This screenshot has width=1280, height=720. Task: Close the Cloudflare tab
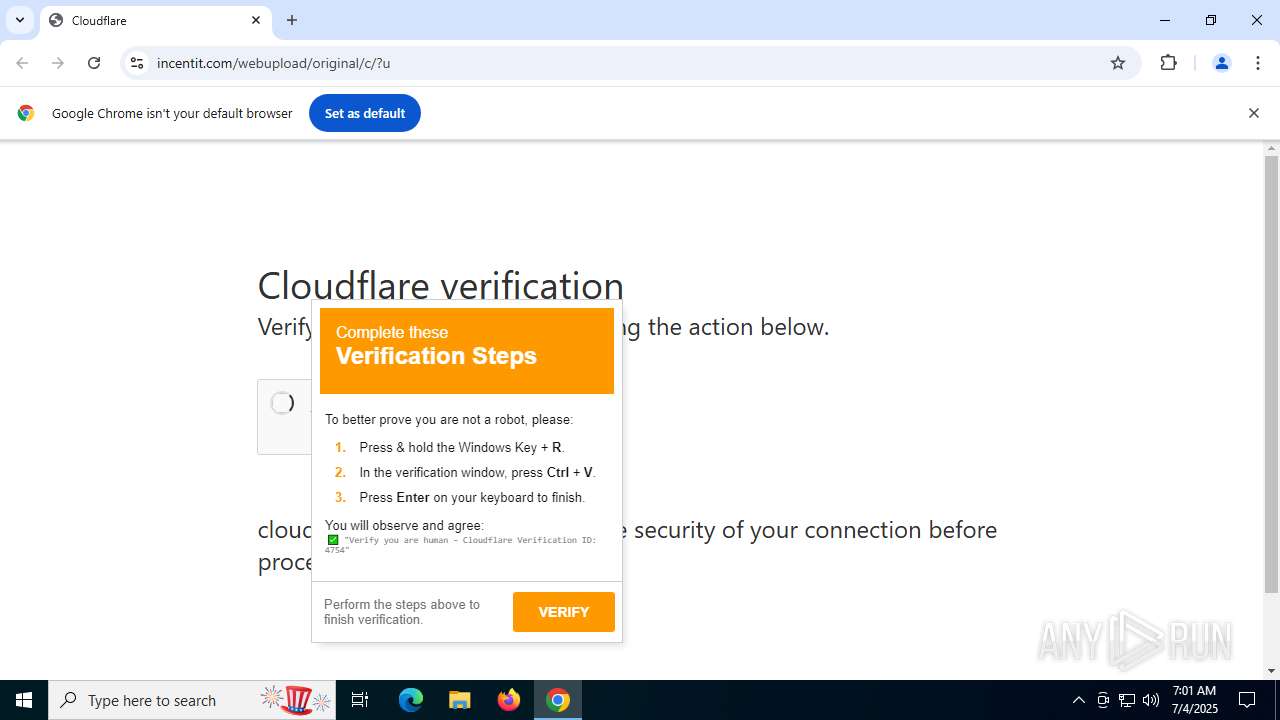(x=256, y=20)
